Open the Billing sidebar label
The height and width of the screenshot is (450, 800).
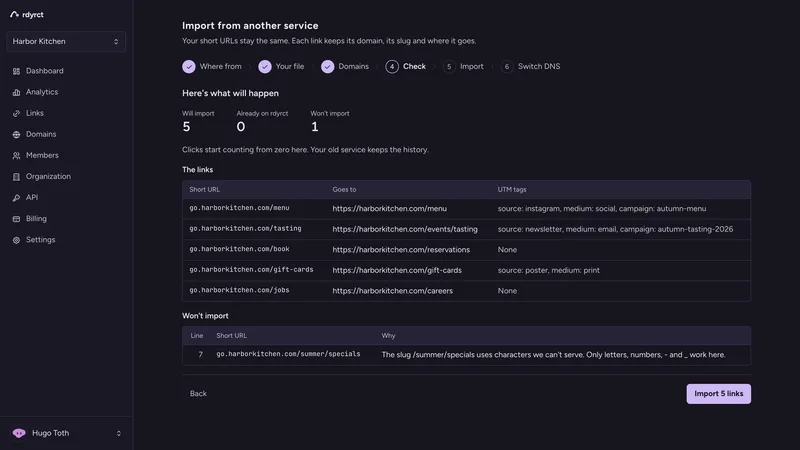coord(36,218)
